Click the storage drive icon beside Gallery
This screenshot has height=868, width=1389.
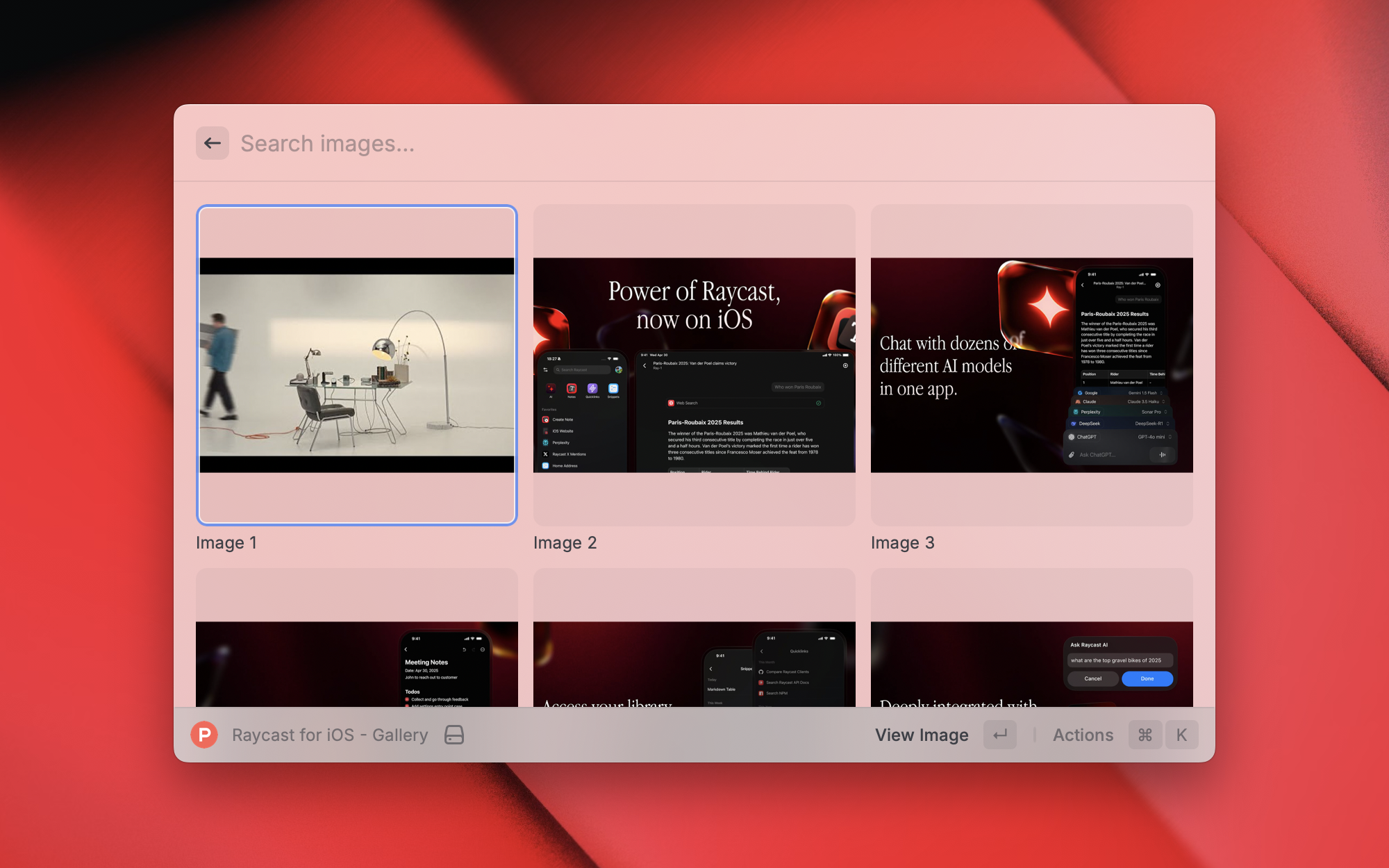point(454,735)
